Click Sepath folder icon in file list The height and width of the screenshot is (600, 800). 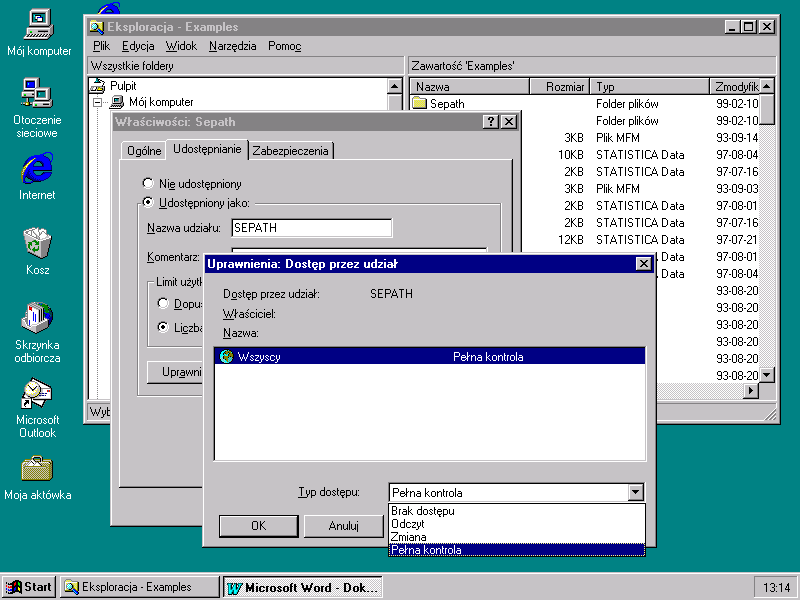tap(420, 104)
